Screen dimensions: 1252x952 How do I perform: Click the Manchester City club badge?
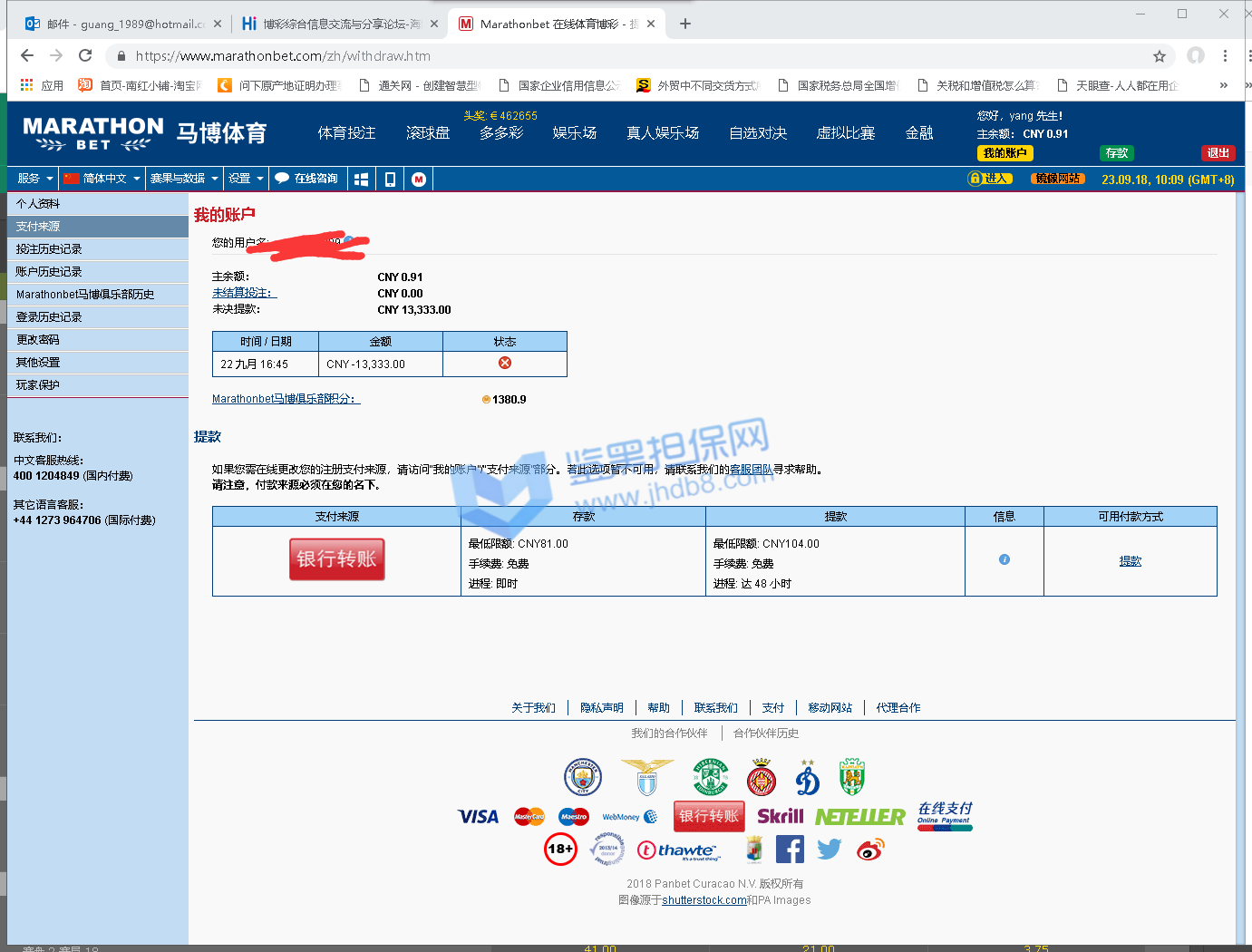pos(582,777)
